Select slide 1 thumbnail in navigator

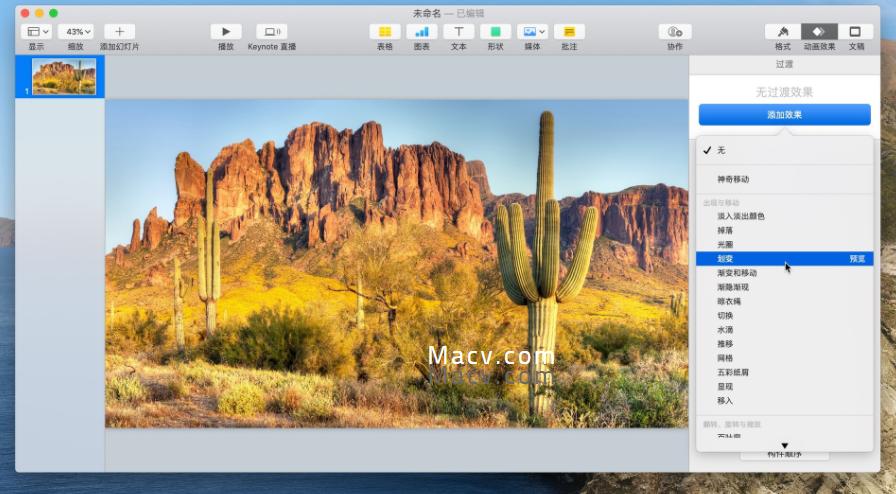pos(64,77)
